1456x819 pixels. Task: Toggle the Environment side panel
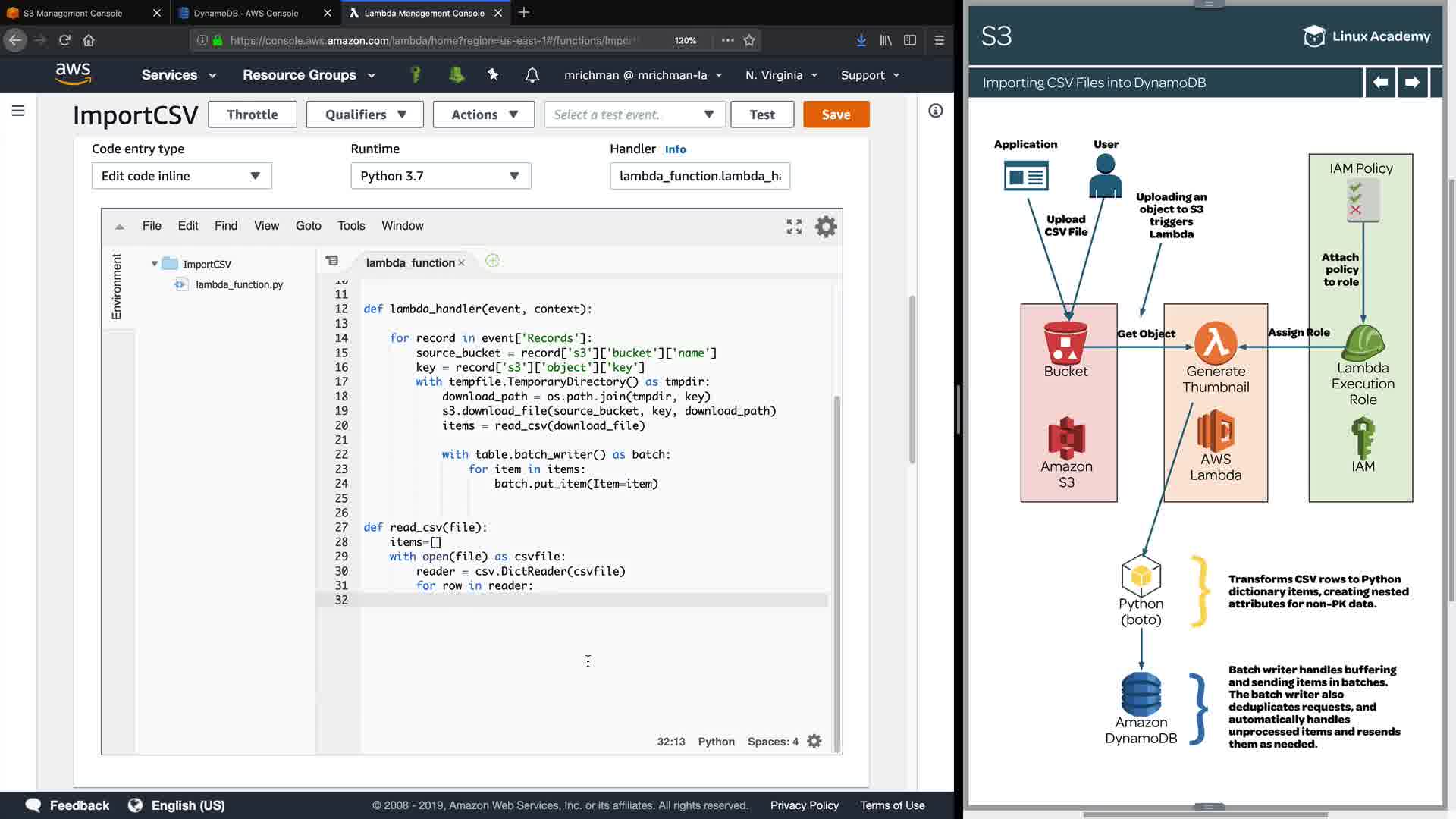117,287
